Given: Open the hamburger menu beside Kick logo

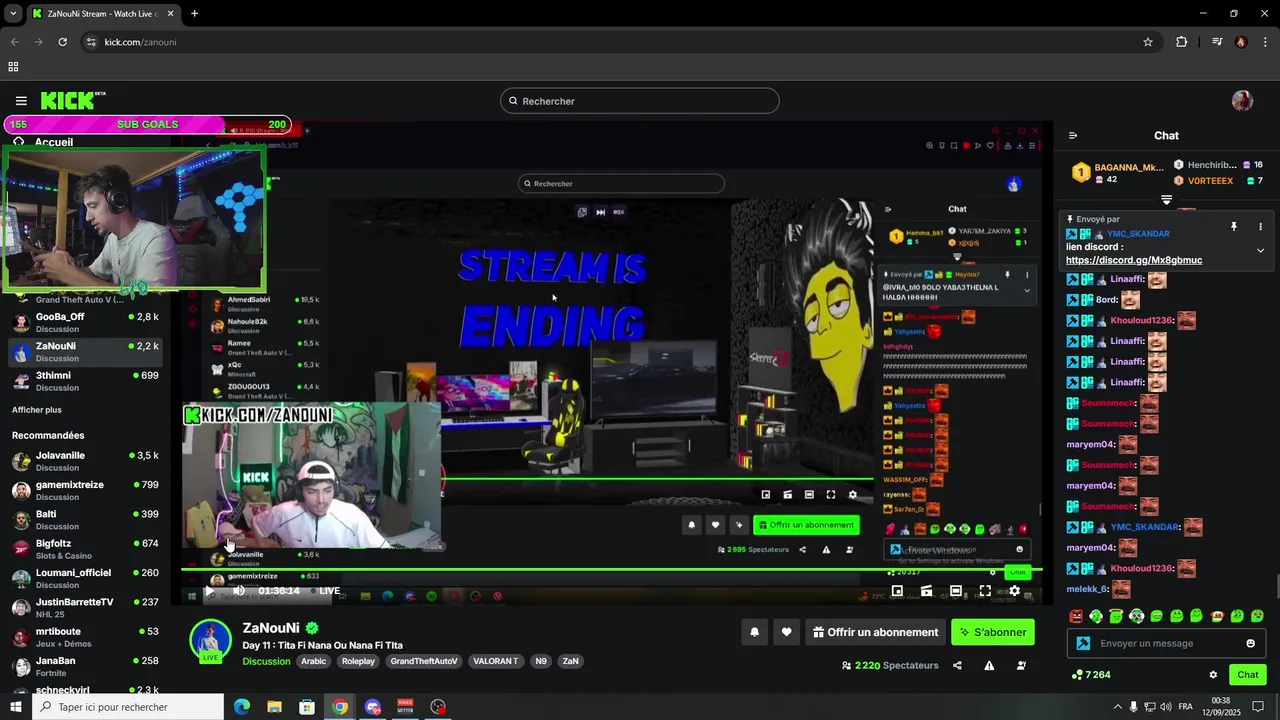Looking at the screenshot, I should tap(21, 100).
